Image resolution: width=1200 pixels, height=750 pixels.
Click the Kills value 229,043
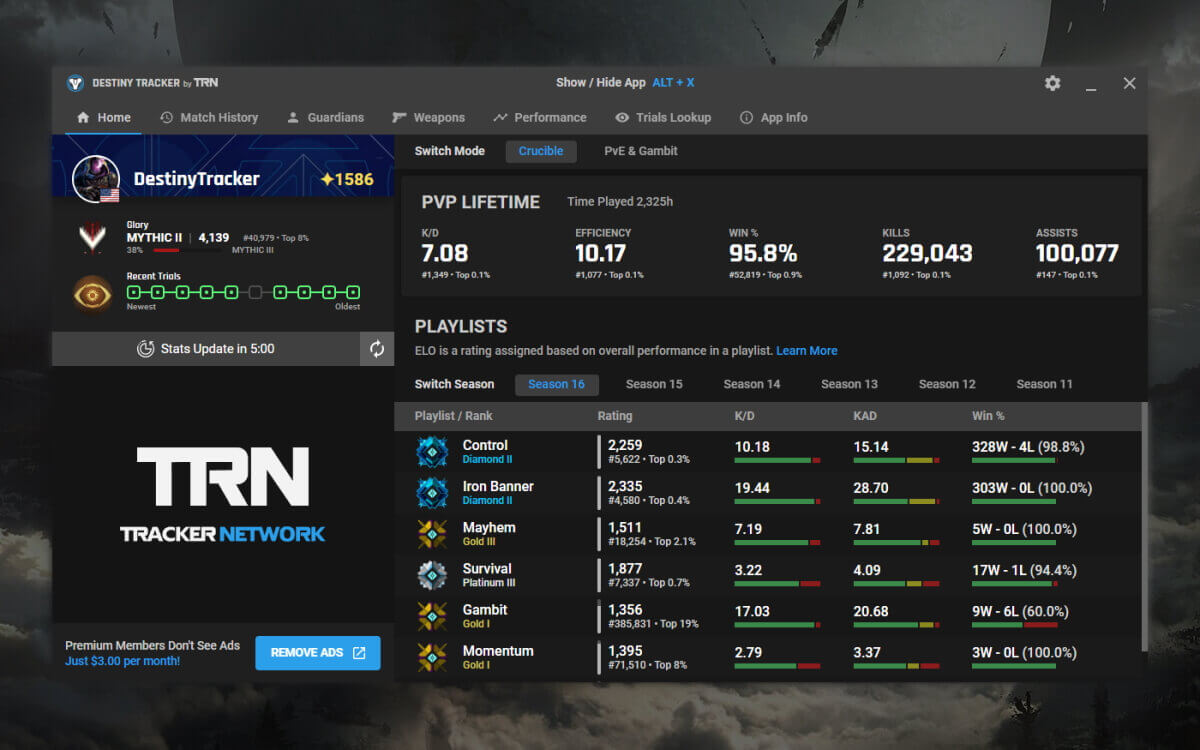point(927,254)
